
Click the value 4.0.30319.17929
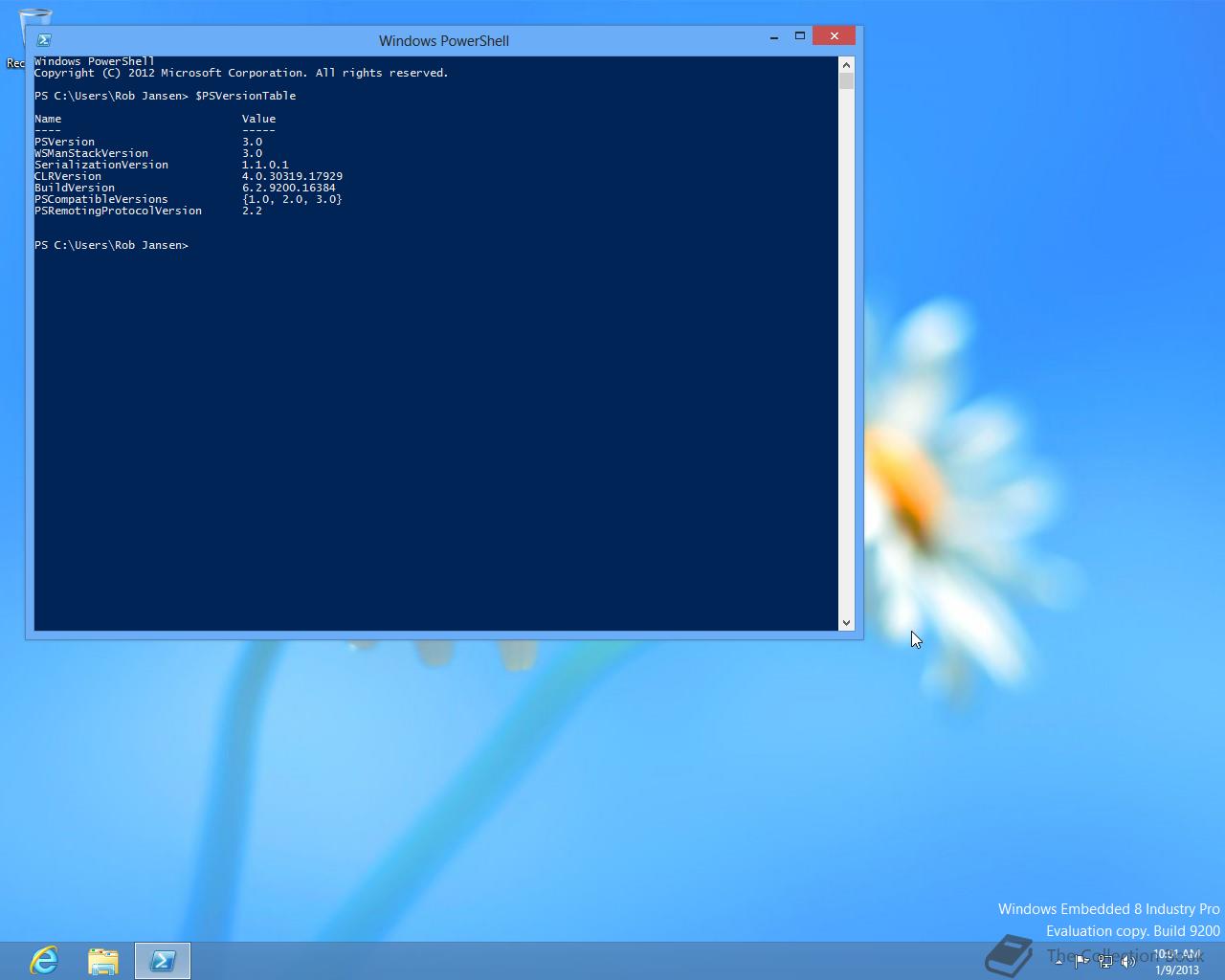tap(292, 176)
